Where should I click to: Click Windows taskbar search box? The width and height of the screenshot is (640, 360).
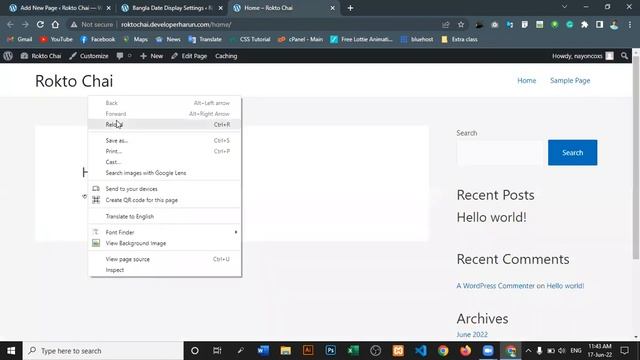[x=104, y=351]
